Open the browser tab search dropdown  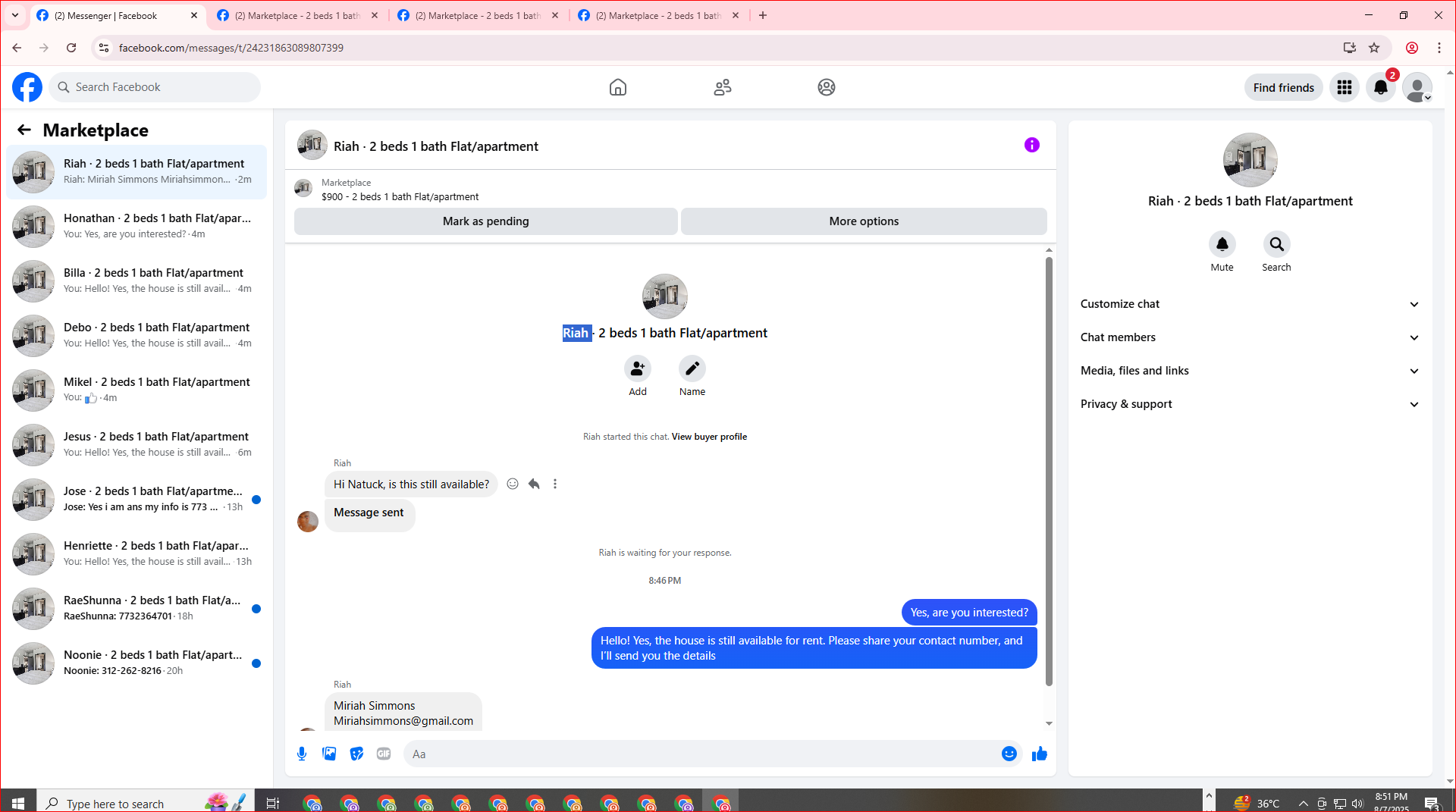click(x=15, y=15)
